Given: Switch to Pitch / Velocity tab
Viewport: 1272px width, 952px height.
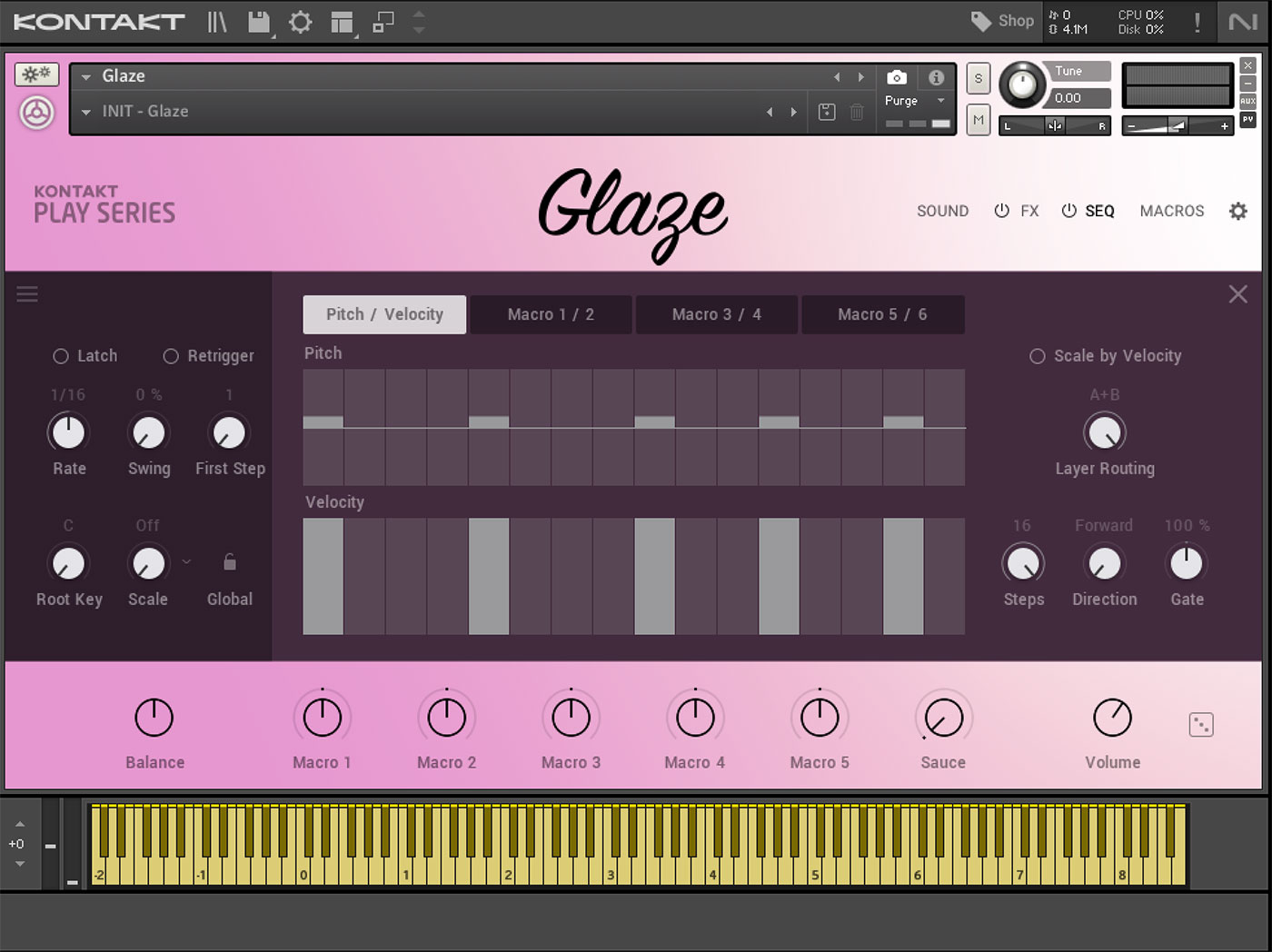Looking at the screenshot, I should click(x=384, y=314).
